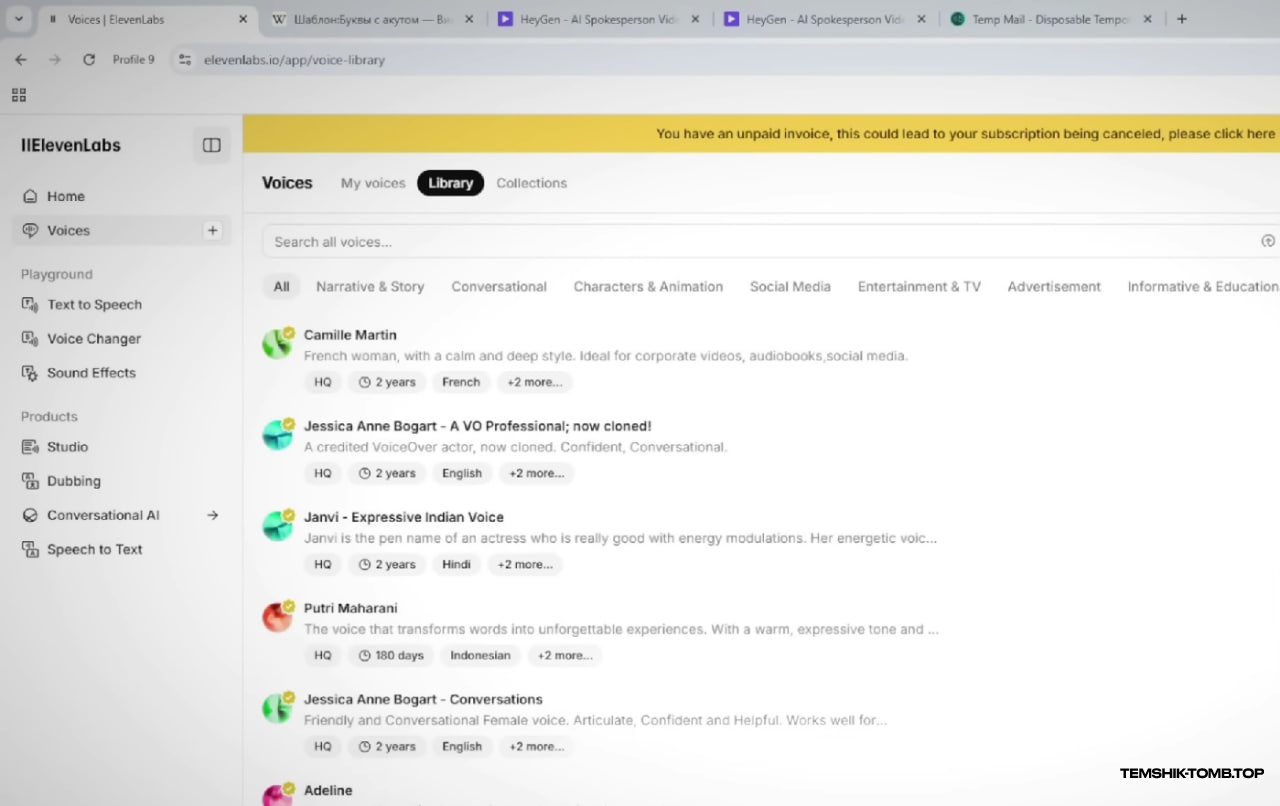Screen dimensions: 1280x806
Task: Open Text to Speech icon
Action: [x=30, y=304]
